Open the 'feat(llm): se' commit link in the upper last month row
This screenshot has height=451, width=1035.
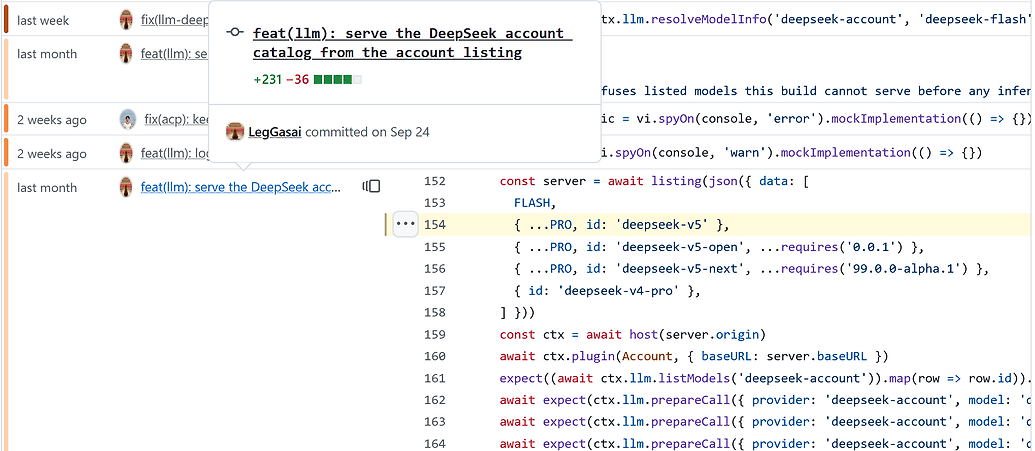[174, 54]
